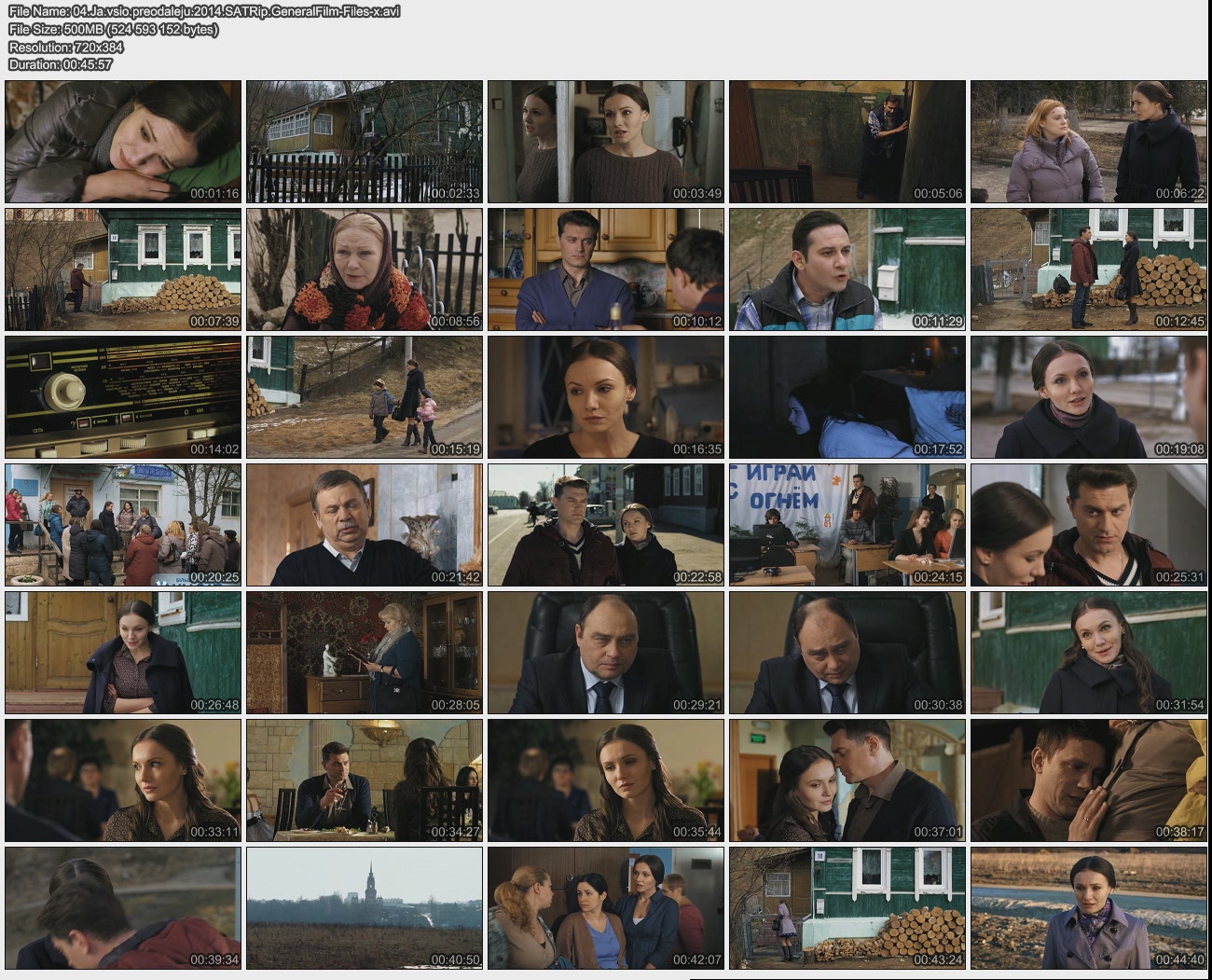The height and width of the screenshot is (980, 1212).
Task: Open the three women thumbnail at 00:42:07
Action: tap(605, 908)
